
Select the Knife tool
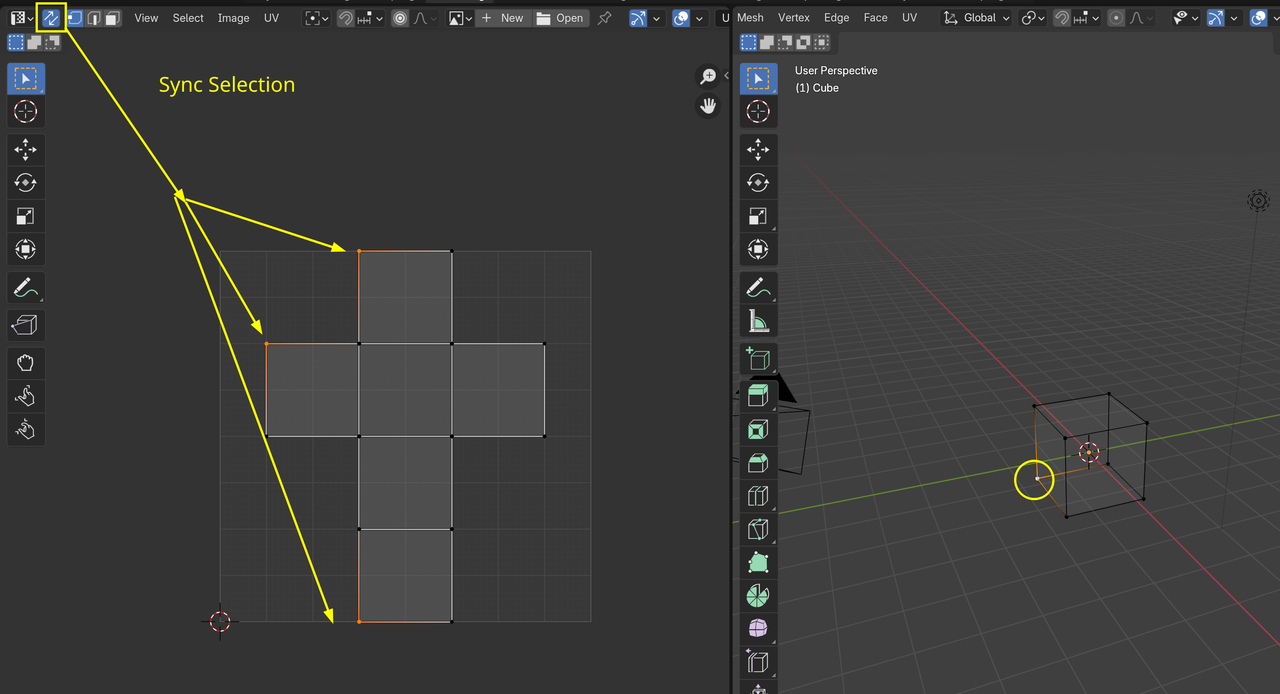point(758,529)
